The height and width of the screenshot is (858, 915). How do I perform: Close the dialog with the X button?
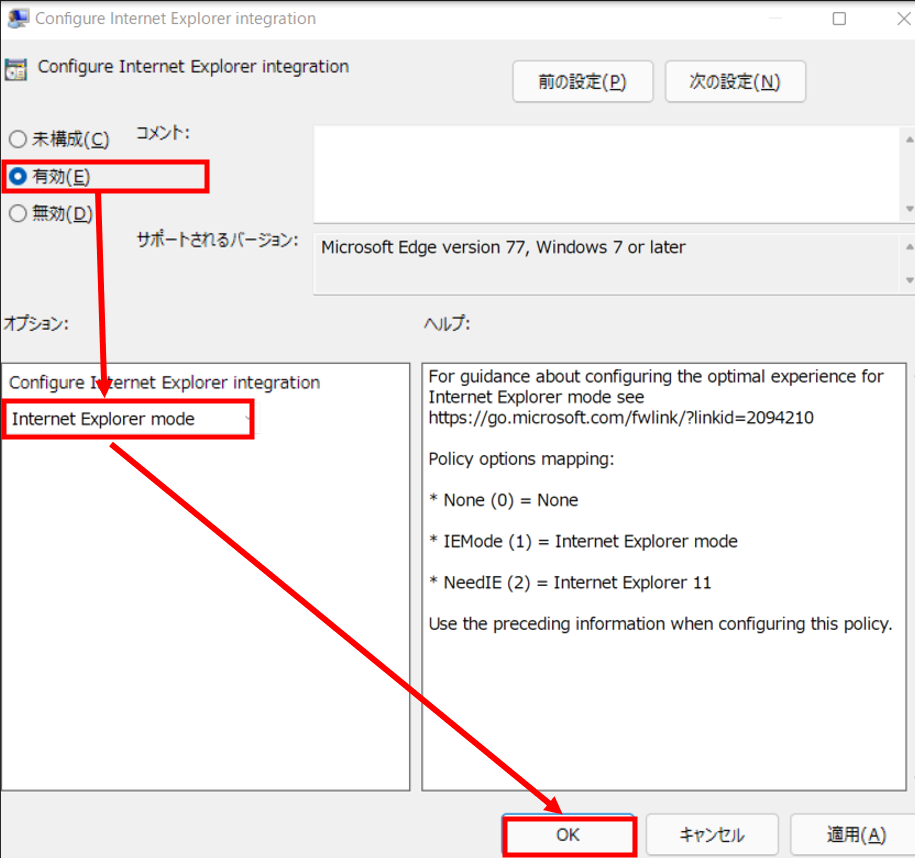(x=904, y=19)
